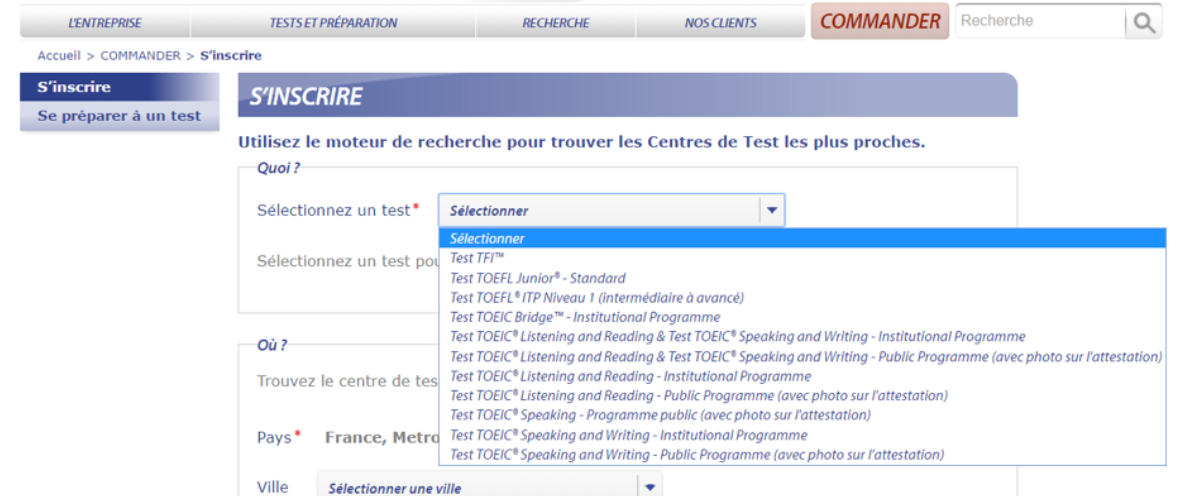Select Test TOEFL Junior Standard option

[538, 278]
